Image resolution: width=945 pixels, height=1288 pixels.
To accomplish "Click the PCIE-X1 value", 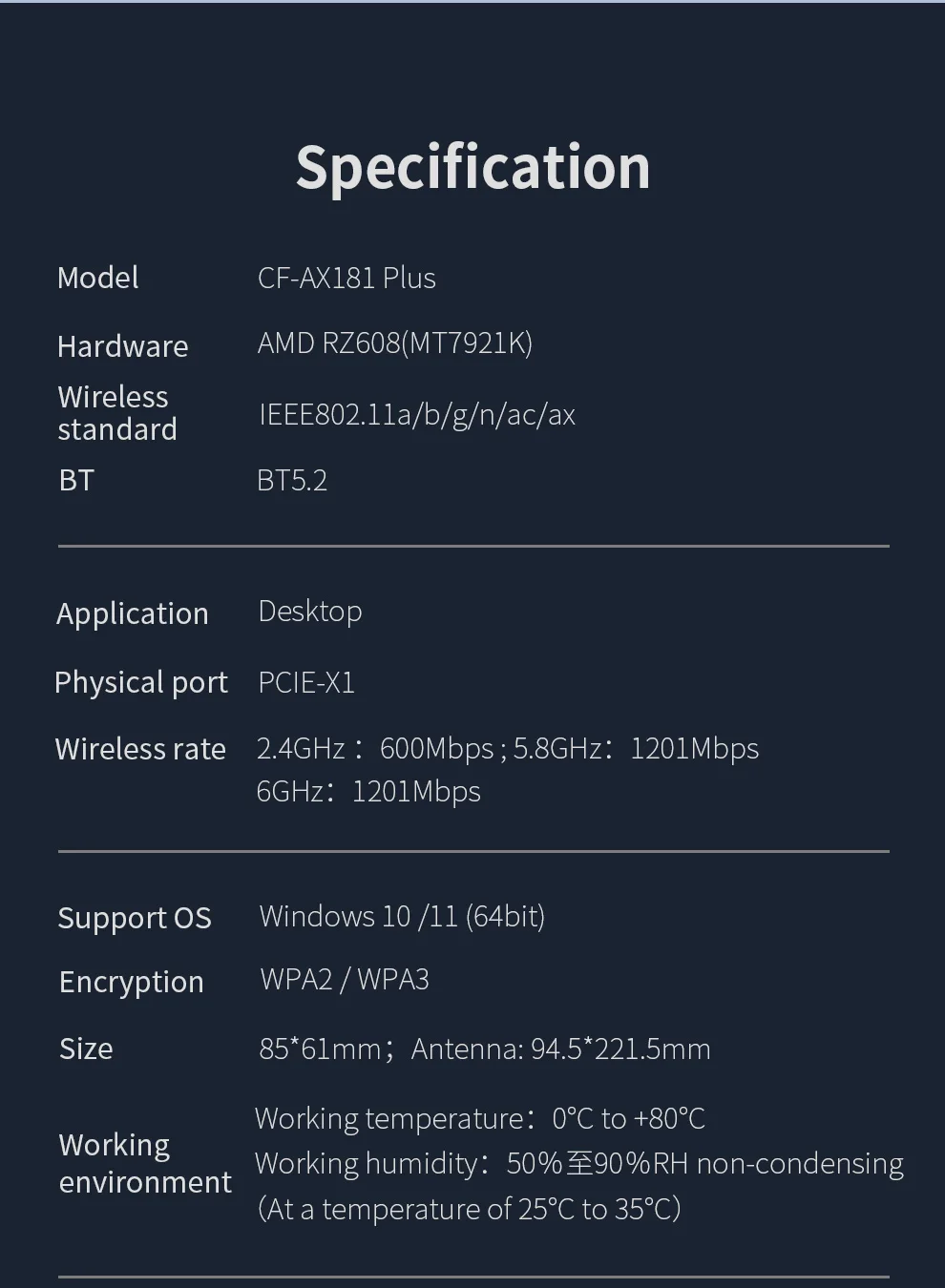I will (306, 682).
